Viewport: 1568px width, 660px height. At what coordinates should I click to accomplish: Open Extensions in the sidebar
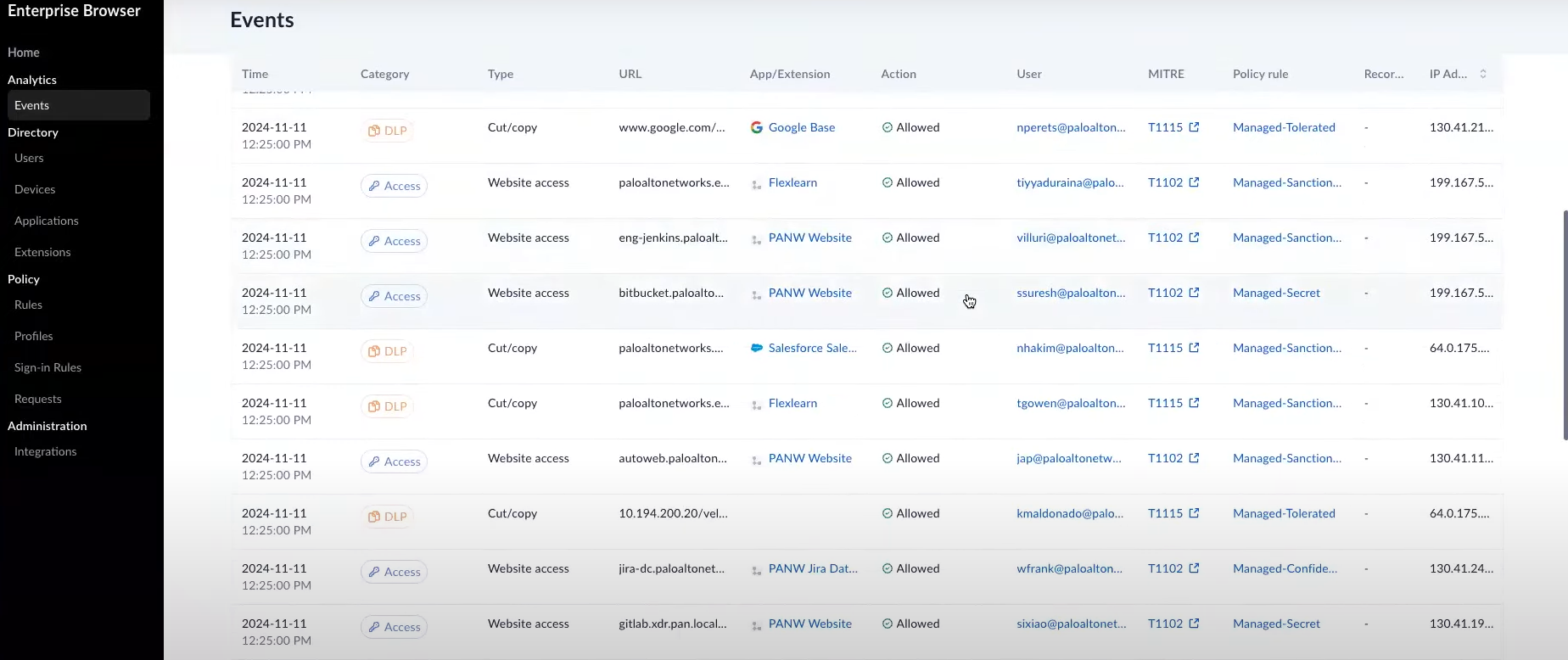pyautogui.click(x=42, y=252)
